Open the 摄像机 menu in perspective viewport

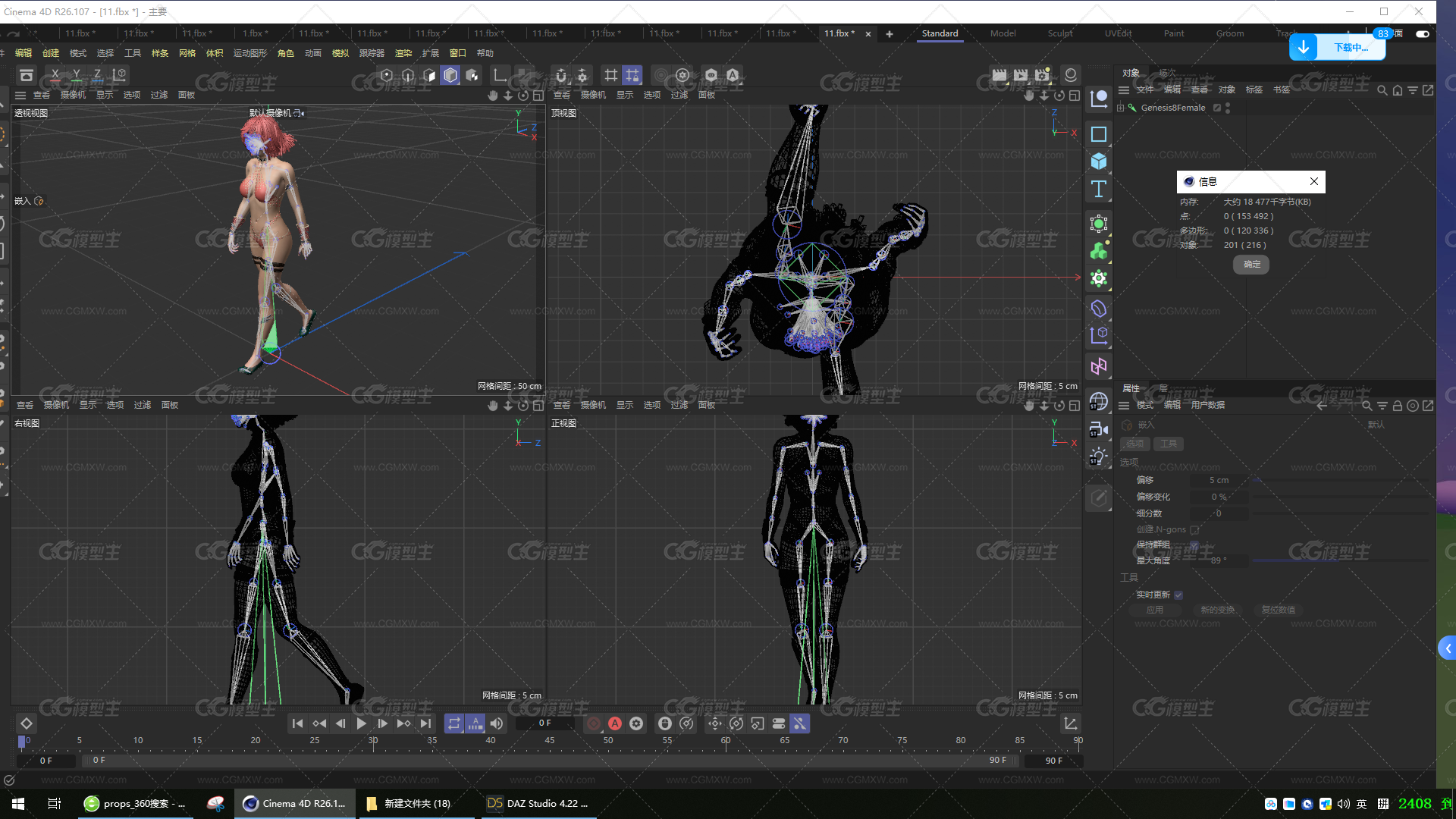(74, 95)
